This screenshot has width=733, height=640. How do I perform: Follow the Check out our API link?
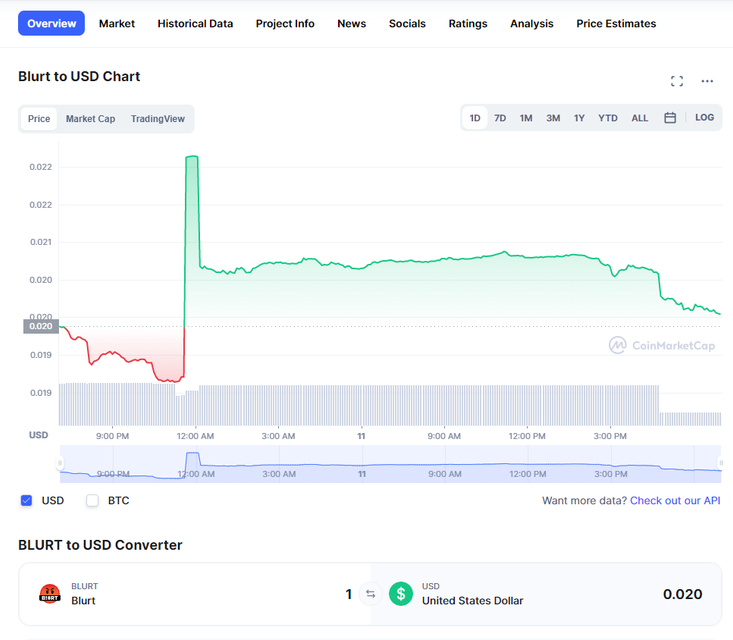(x=675, y=501)
